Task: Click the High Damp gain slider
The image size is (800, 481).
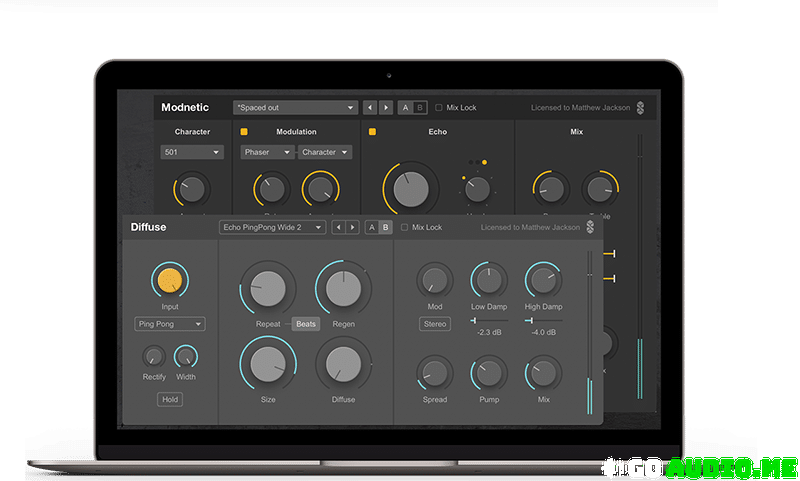Action: coord(544,320)
